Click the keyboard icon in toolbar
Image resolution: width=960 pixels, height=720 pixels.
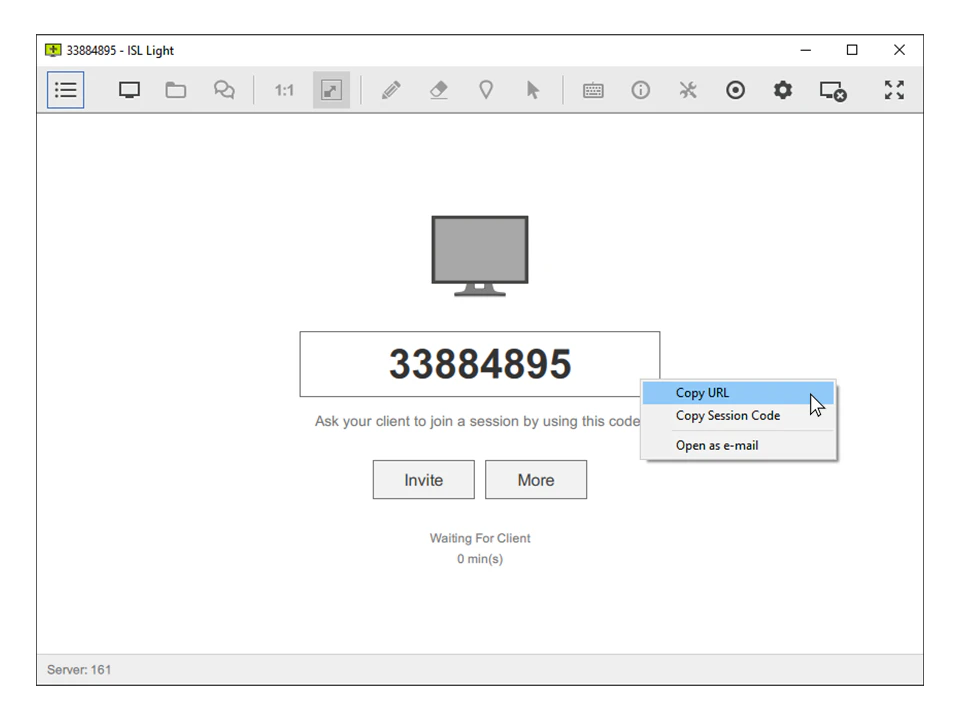593,90
